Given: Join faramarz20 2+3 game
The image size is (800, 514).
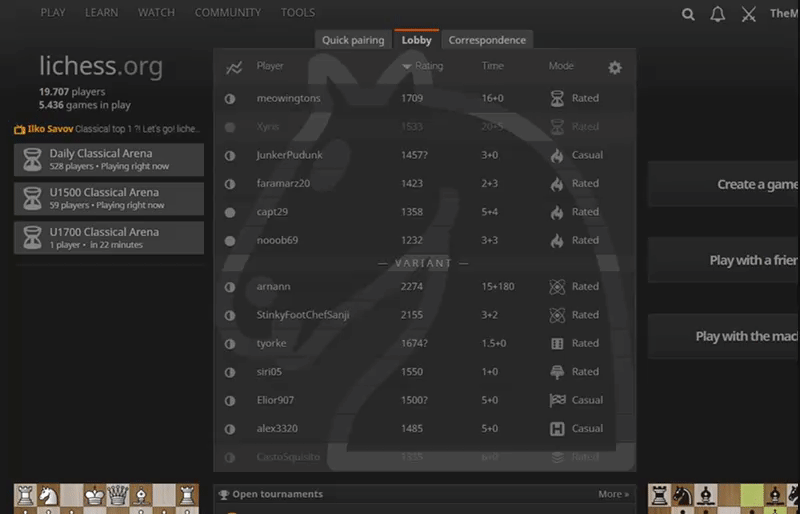Looking at the screenshot, I should (x=424, y=184).
